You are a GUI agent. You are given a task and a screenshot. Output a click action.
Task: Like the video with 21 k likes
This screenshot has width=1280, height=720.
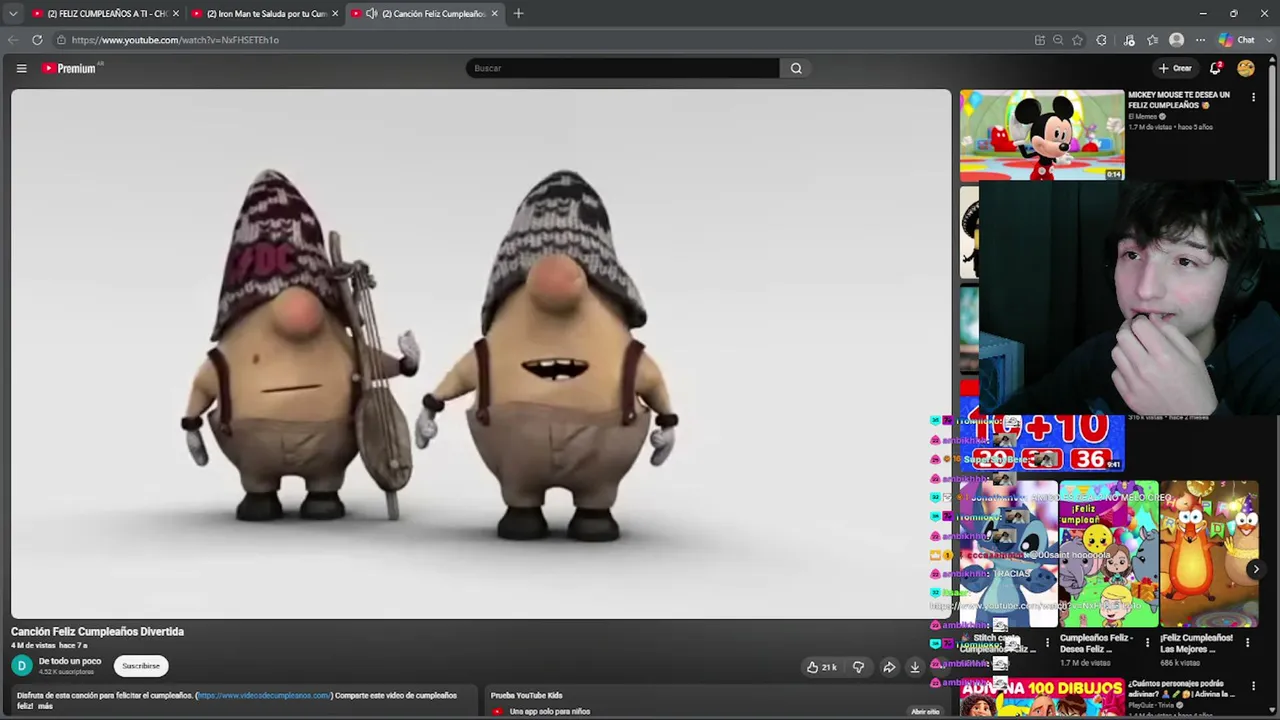coord(822,667)
